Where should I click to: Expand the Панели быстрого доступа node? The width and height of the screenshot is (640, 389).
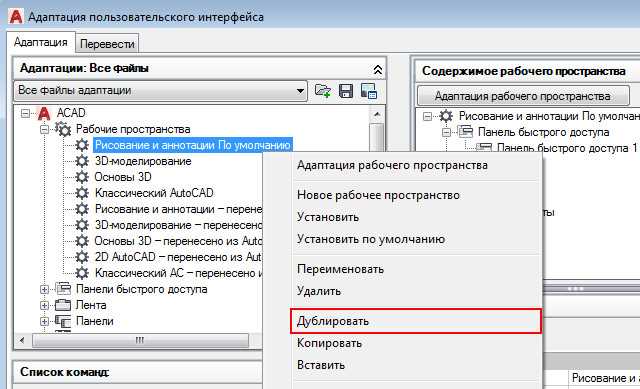44,289
